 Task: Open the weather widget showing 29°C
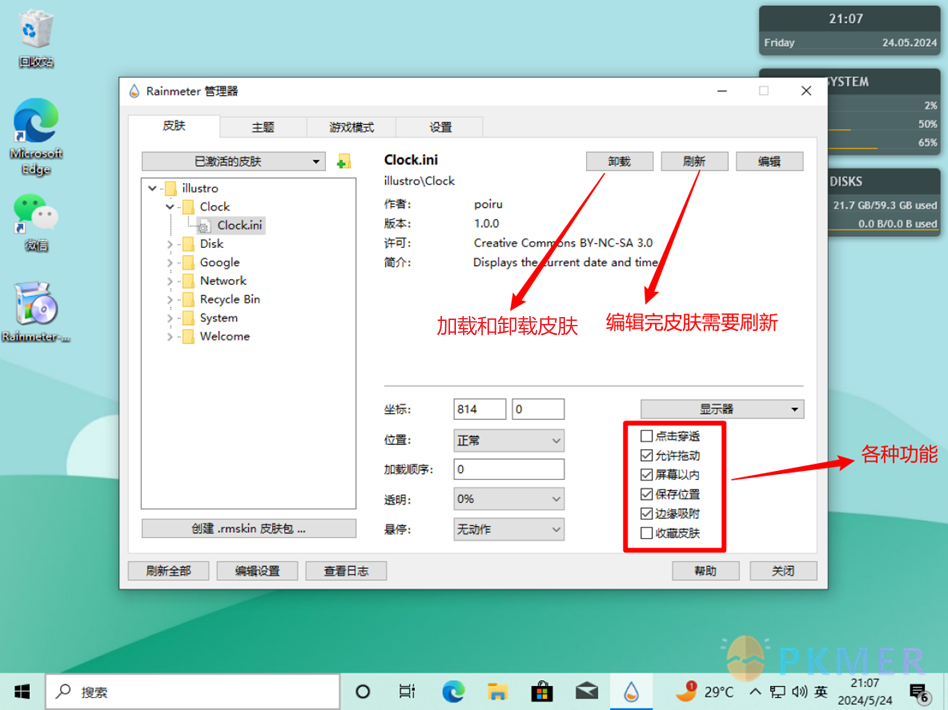pyautogui.click(x=704, y=691)
